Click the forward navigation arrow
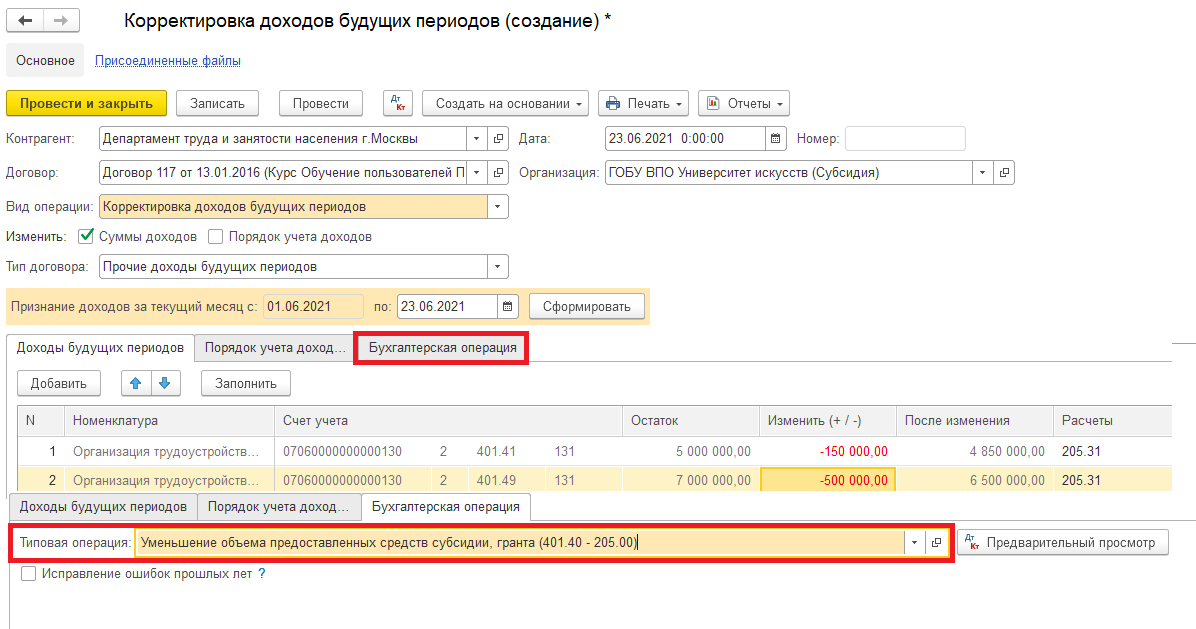 61,21
